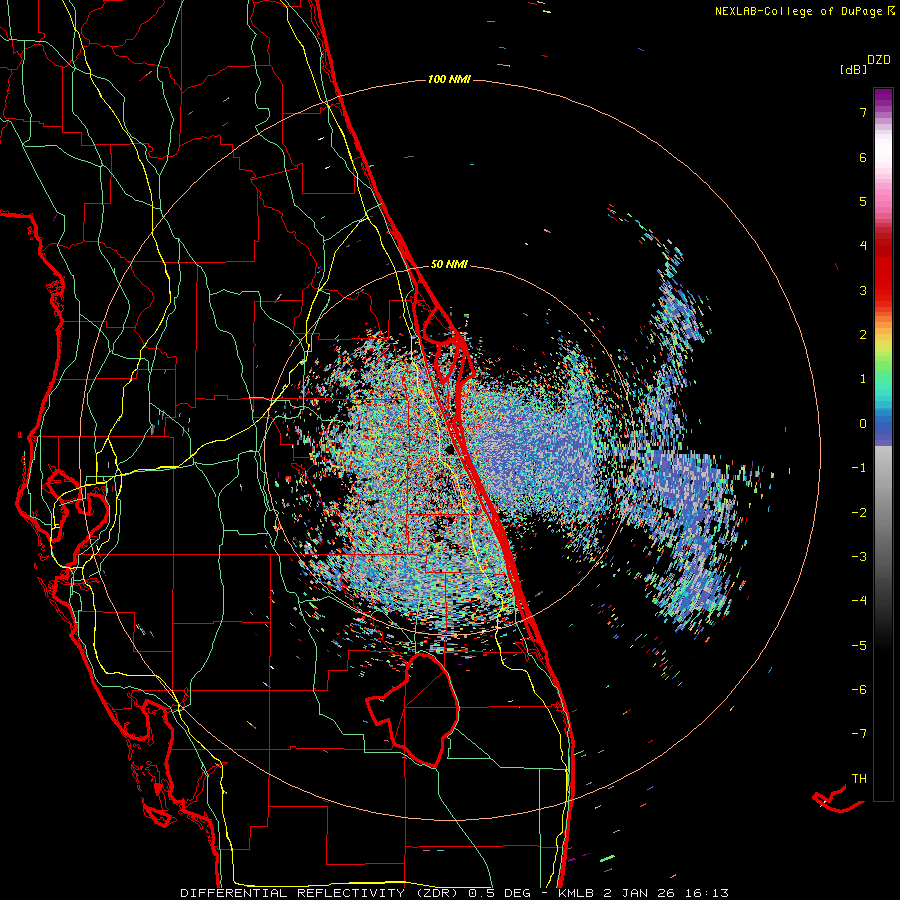Click the 0 value on color scale
The image size is (900, 900).
(x=863, y=424)
